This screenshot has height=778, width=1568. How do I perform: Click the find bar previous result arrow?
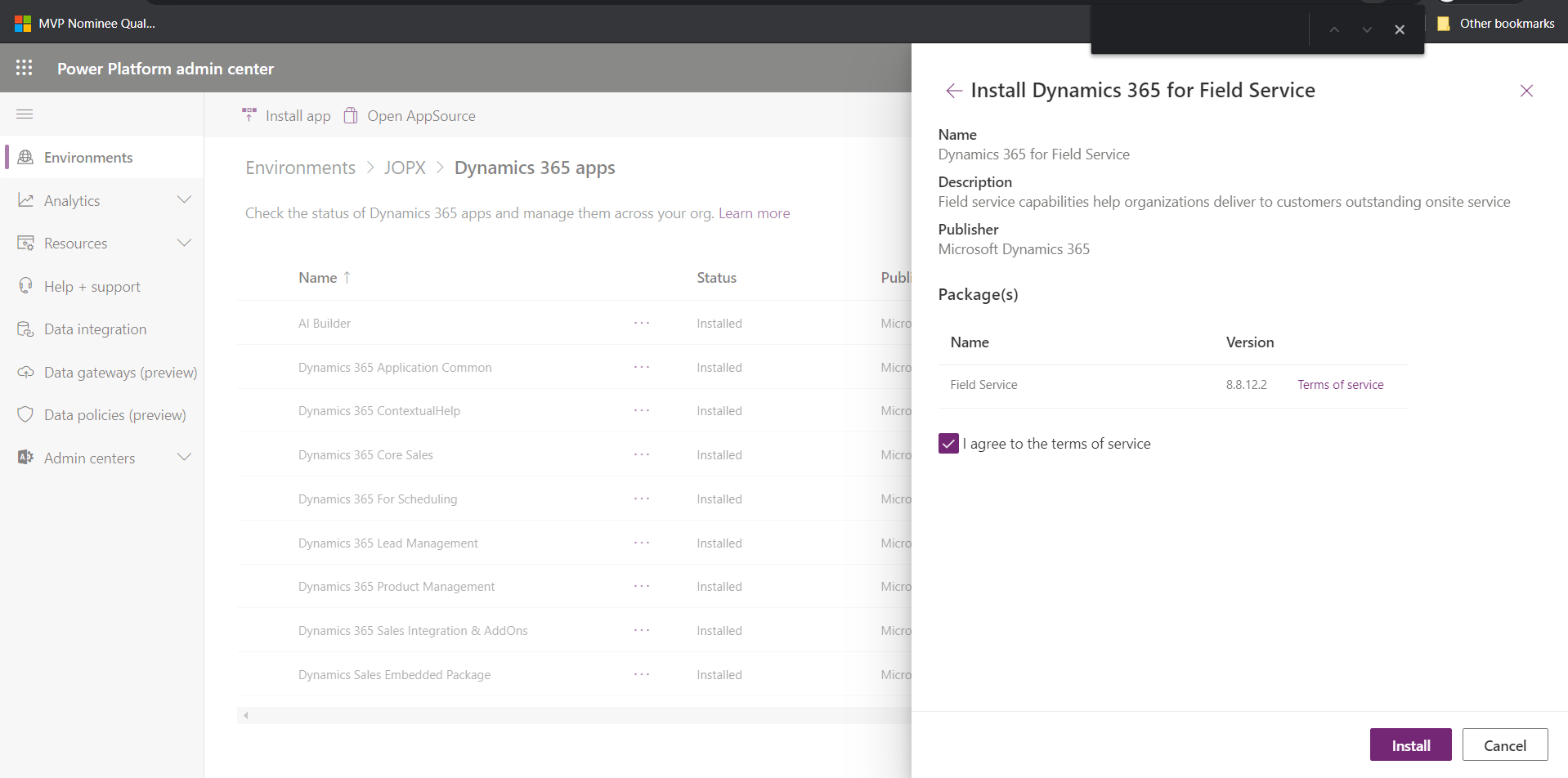pyautogui.click(x=1334, y=29)
